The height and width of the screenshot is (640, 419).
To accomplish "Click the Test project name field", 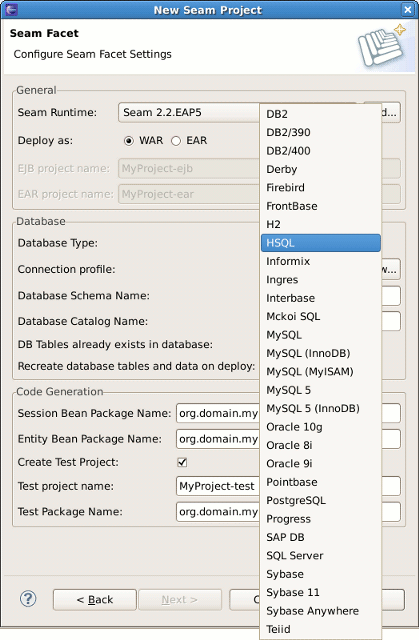I will click(218, 486).
